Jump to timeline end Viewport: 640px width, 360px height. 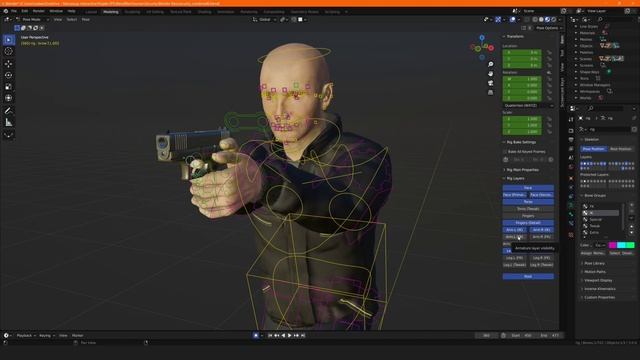(303, 336)
